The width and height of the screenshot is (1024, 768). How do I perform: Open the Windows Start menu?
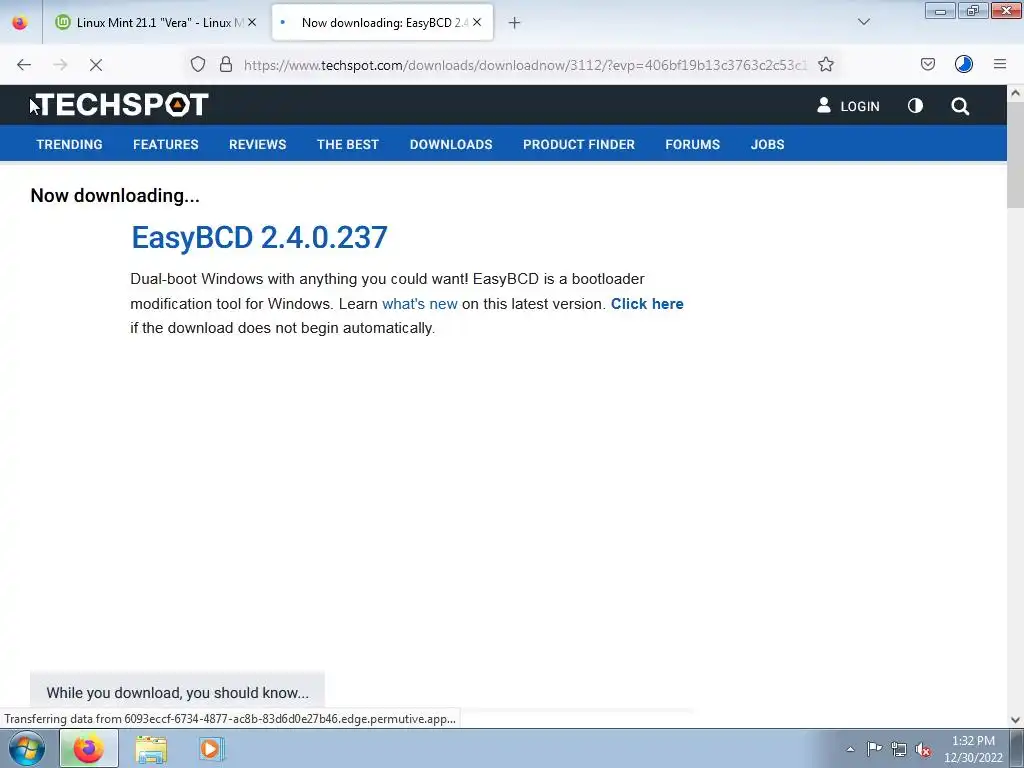[27, 748]
